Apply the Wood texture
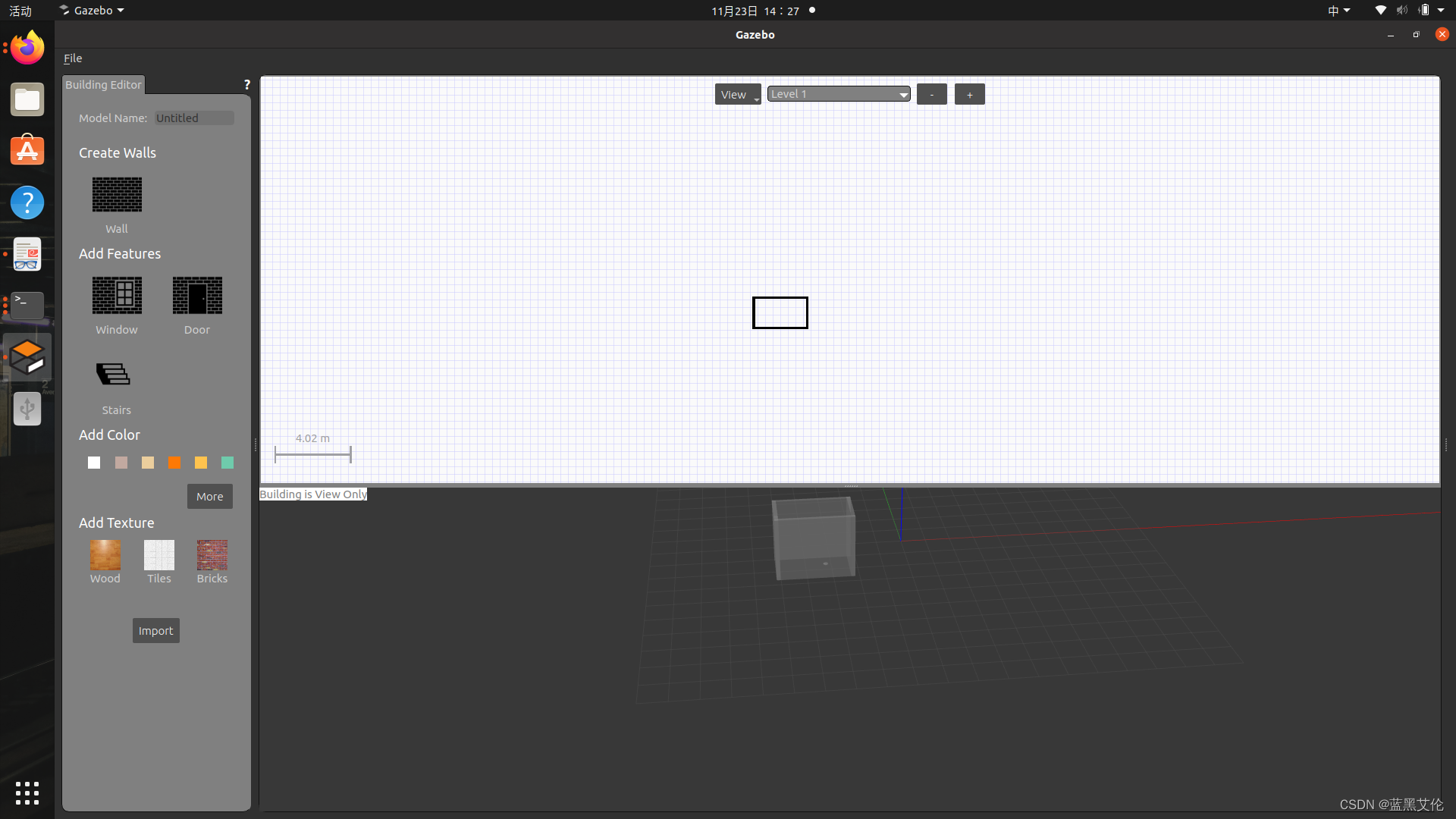Screen dimensions: 1456x819 105,555
